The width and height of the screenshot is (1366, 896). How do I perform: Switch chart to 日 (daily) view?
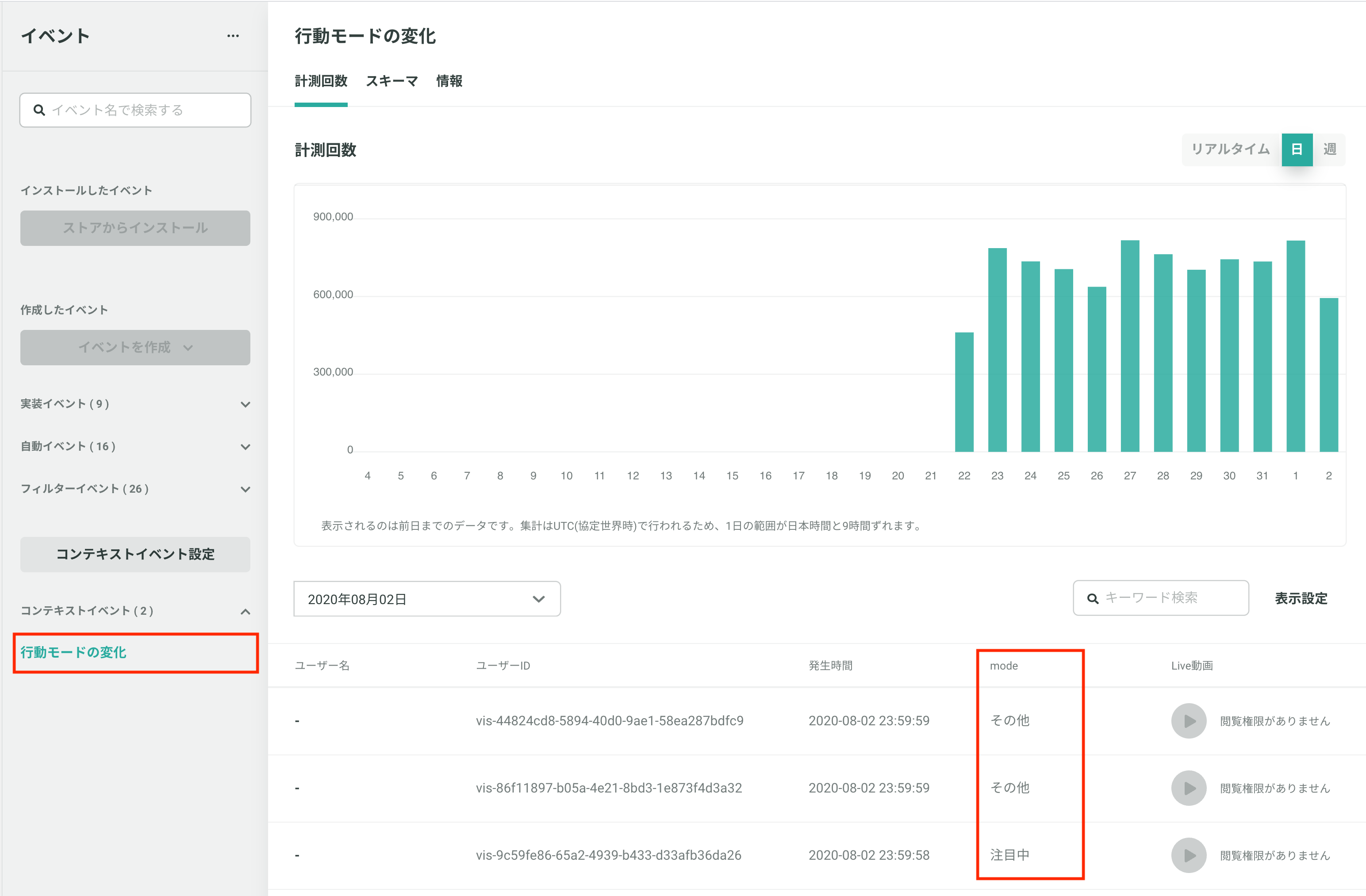tap(1297, 149)
